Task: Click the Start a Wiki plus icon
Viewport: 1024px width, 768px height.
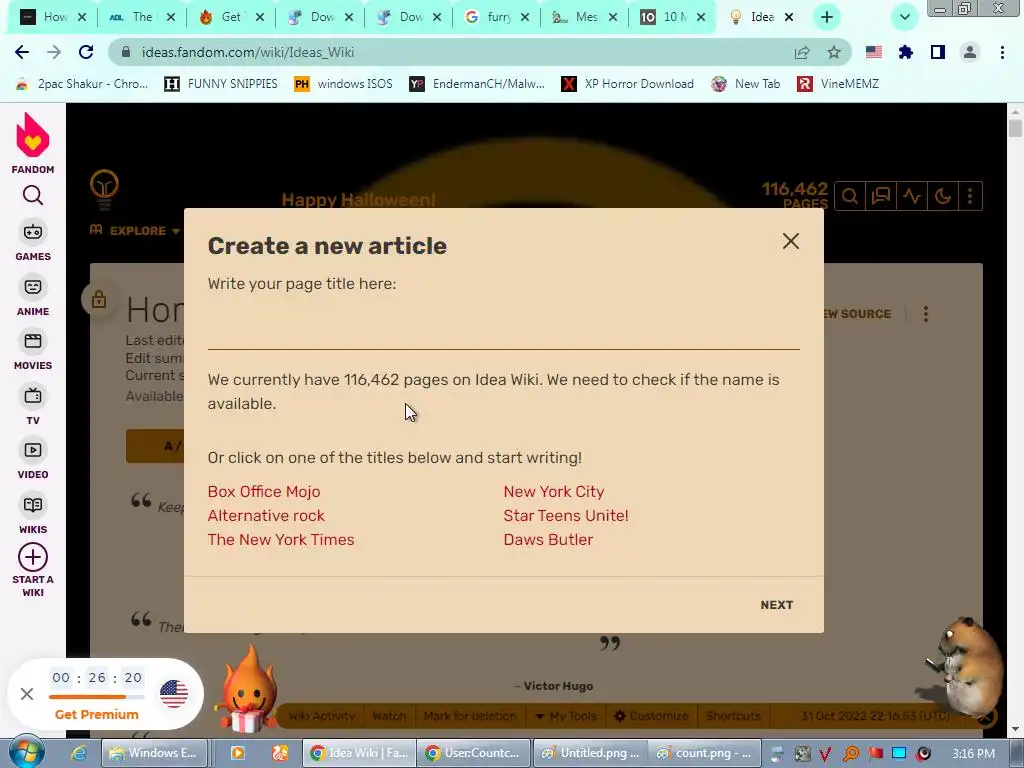Action: 33,557
